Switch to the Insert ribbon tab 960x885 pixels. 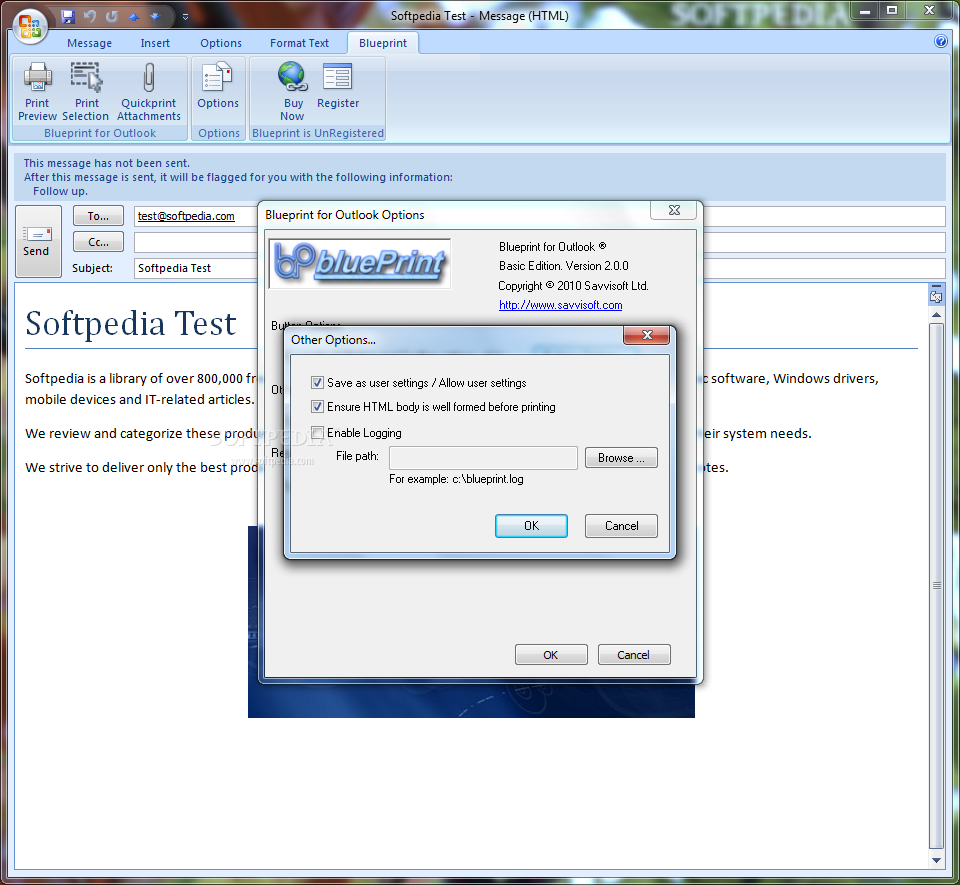tap(155, 43)
